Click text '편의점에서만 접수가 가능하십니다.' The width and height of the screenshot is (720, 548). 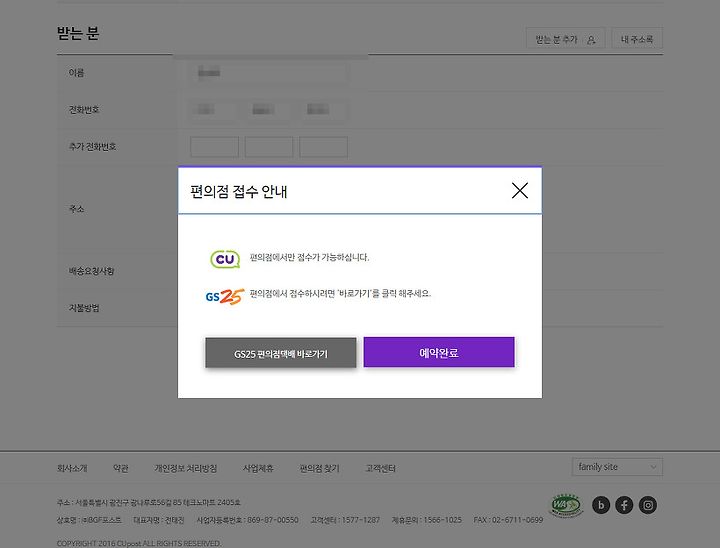click(x=309, y=257)
